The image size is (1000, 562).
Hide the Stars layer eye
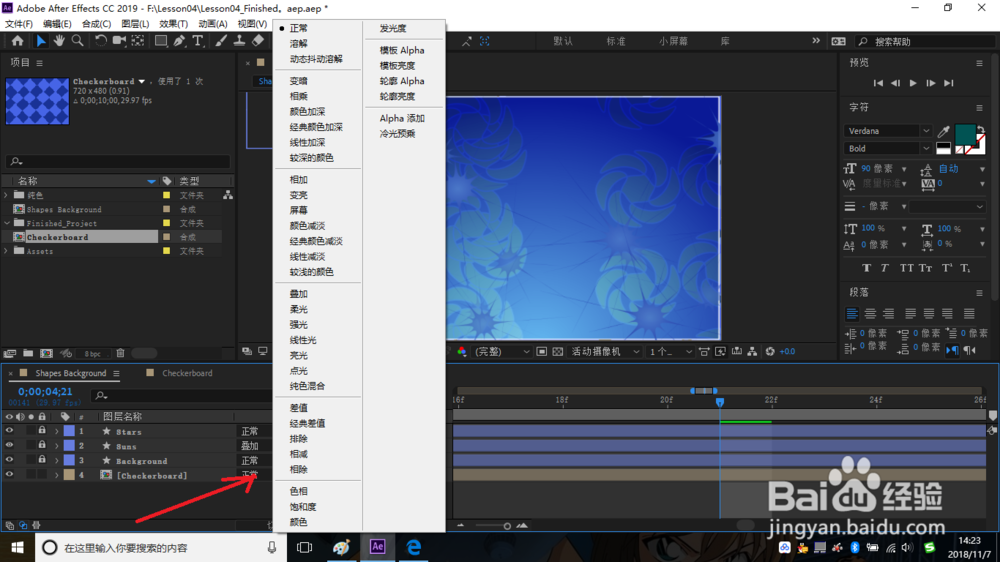click(x=9, y=431)
